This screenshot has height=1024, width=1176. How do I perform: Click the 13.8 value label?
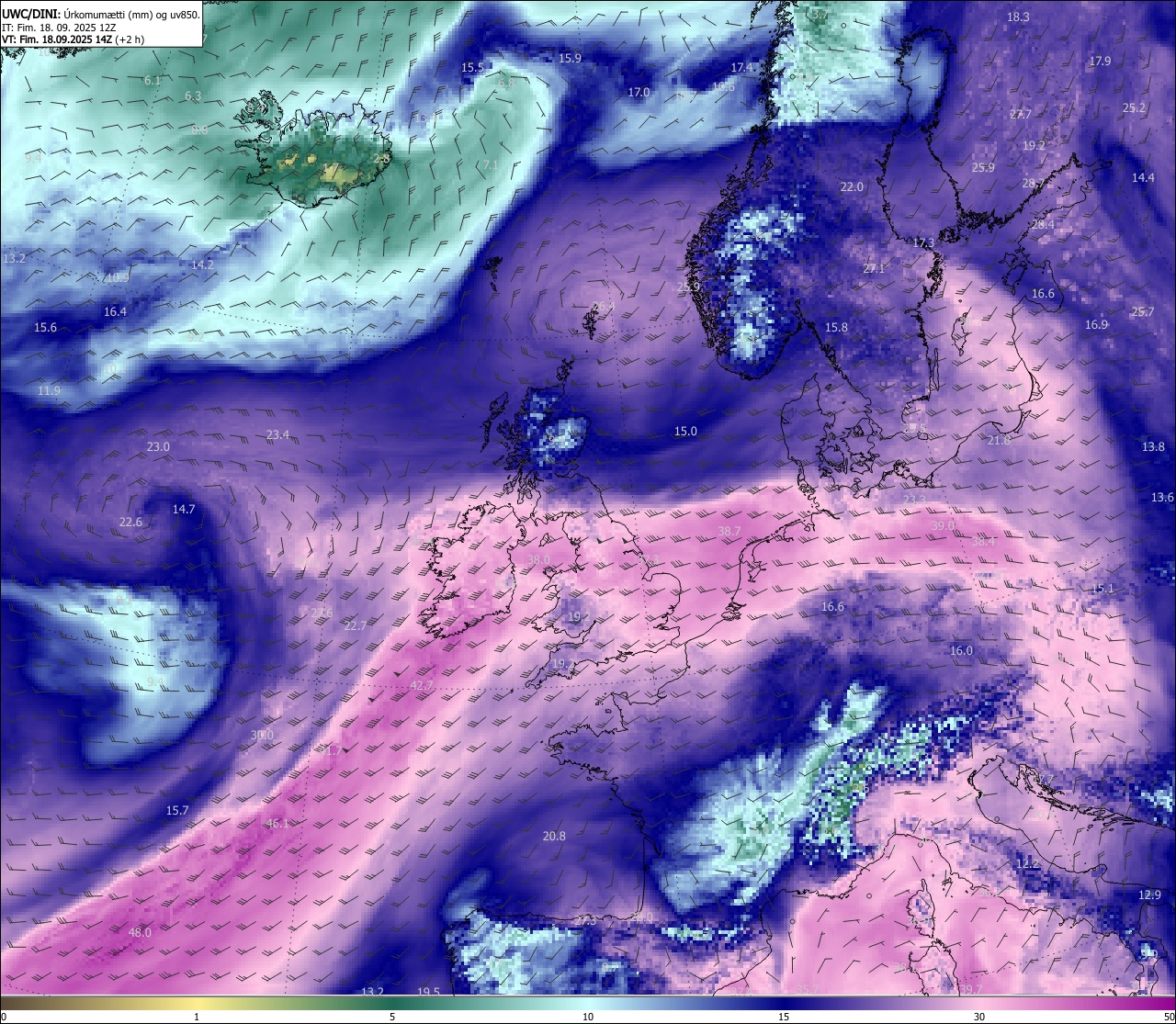point(1153,446)
